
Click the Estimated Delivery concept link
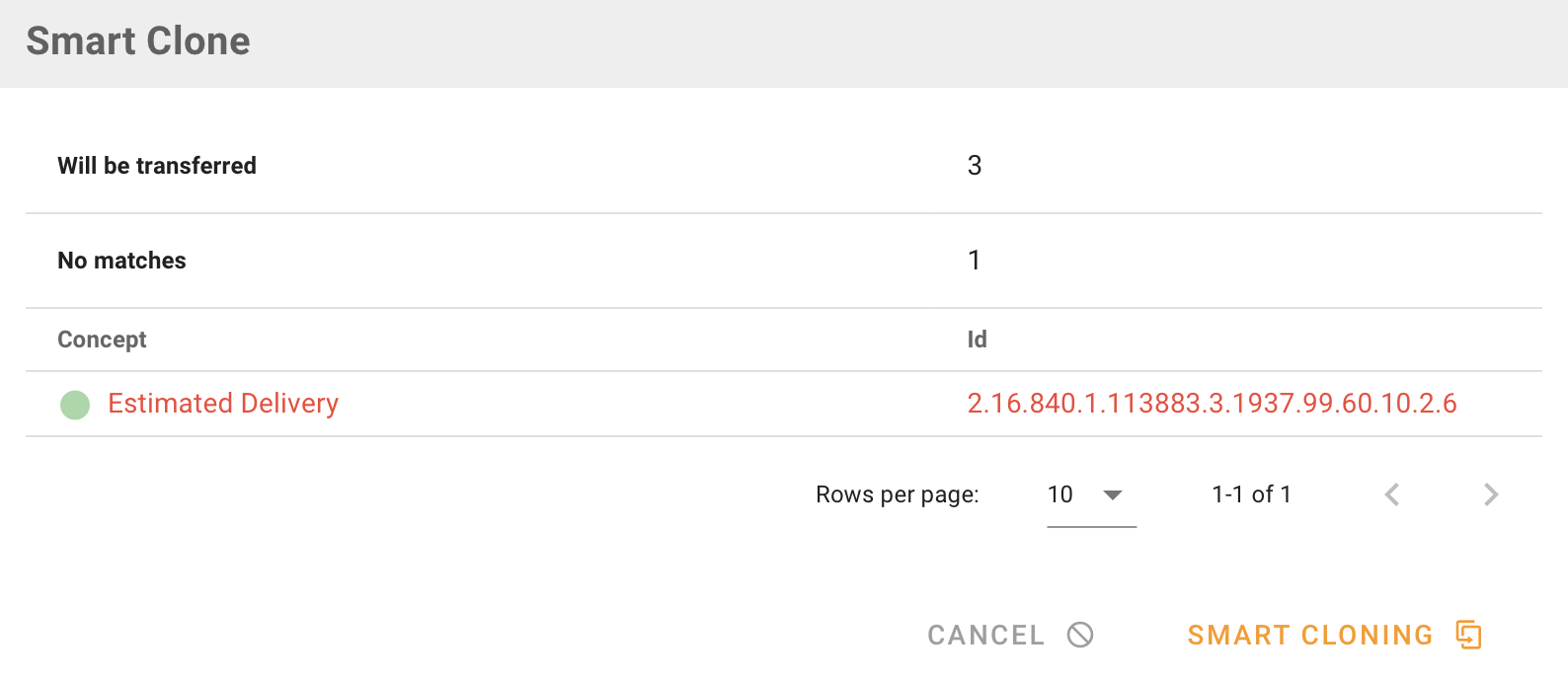[223, 404]
